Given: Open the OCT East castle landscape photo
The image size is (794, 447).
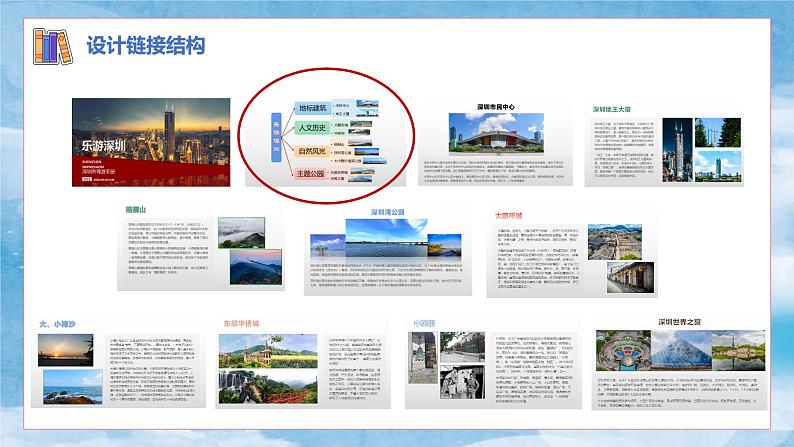Looking at the screenshot, I should (x=268, y=351).
